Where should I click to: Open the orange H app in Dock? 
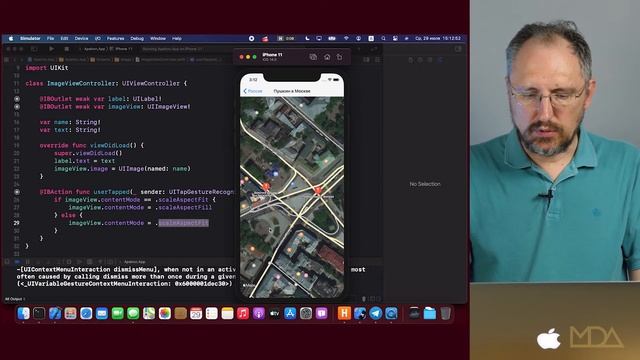pyautogui.click(x=344, y=313)
